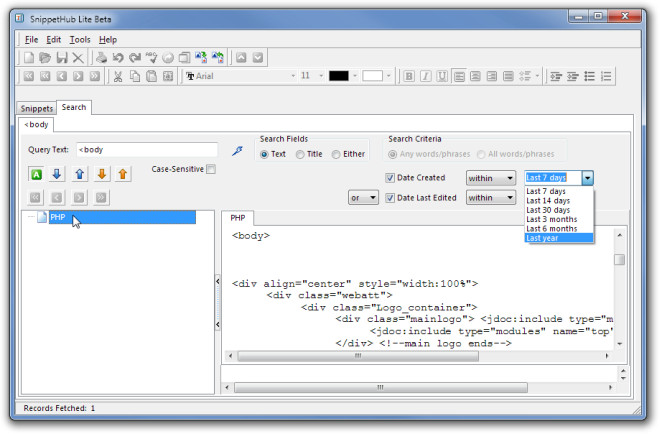Switch to the Snippets tab
The height and width of the screenshot is (434, 660).
pyautogui.click(x=37, y=109)
